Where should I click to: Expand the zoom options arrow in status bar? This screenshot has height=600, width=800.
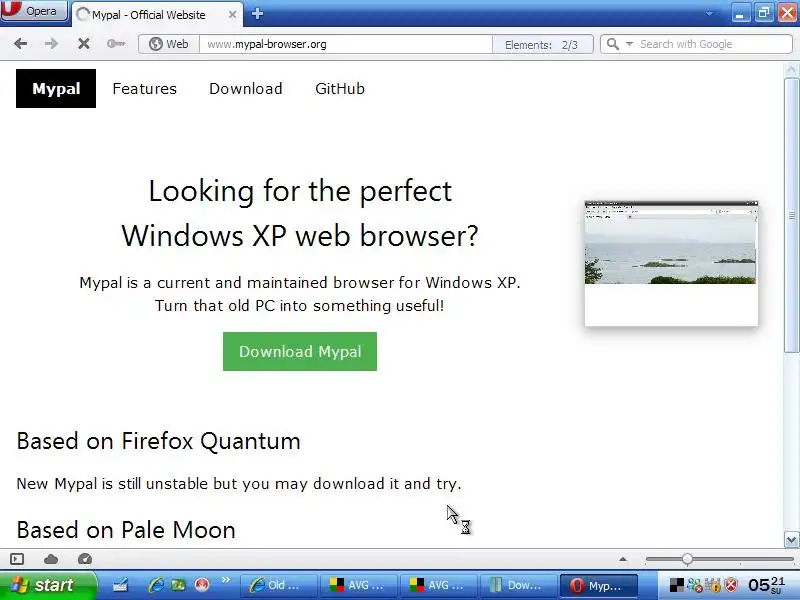pos(623,559)
